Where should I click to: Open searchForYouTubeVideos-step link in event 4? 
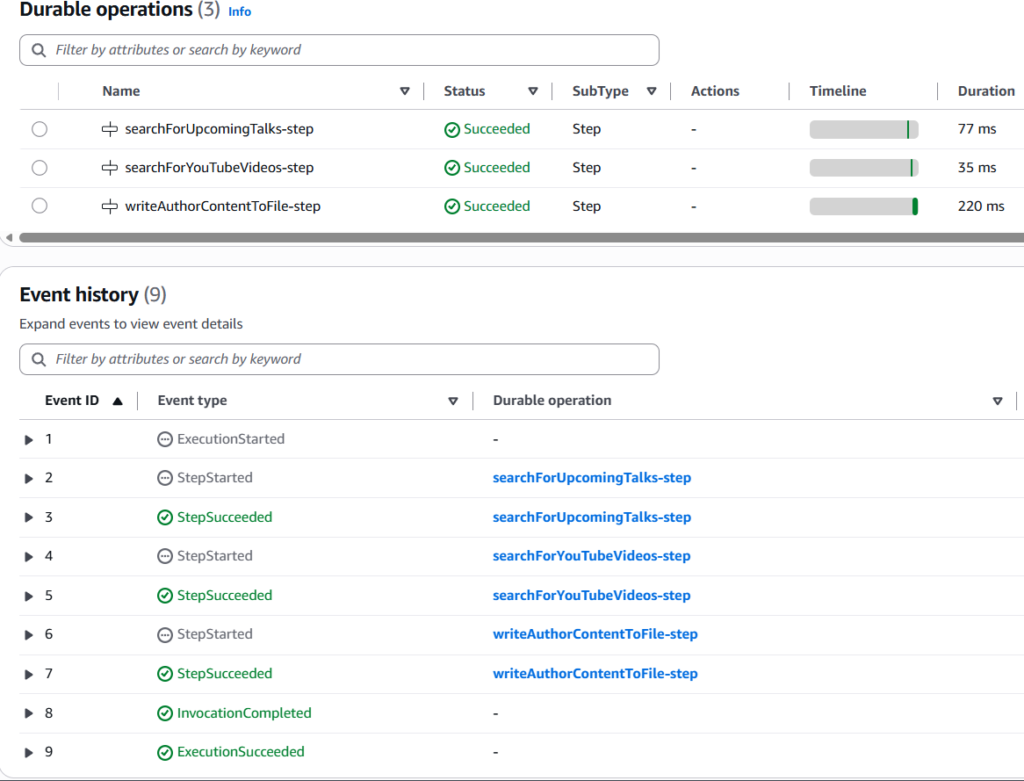(x=592, y=556)
